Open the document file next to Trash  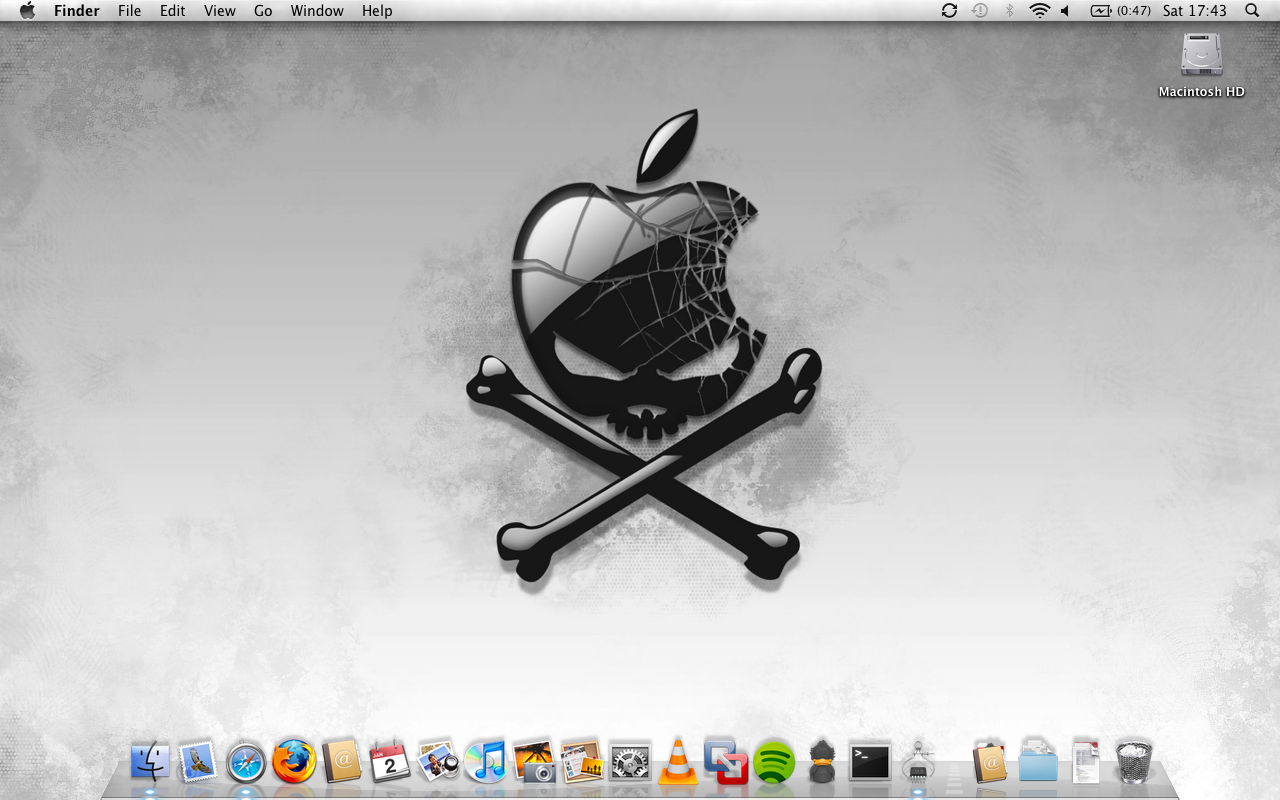[x=1086, y=762]
